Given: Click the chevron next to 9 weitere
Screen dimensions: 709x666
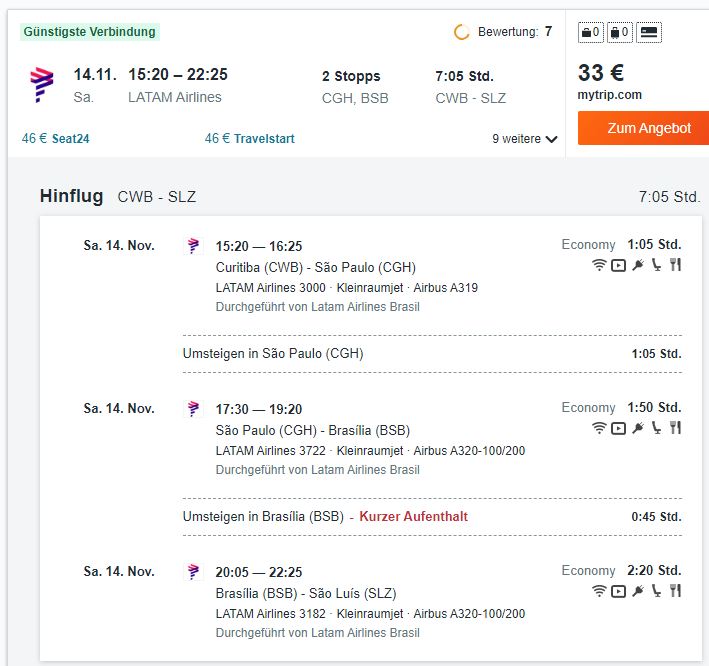Looking at the screenshot, I should pyautogui.click(x=551, y=139).
